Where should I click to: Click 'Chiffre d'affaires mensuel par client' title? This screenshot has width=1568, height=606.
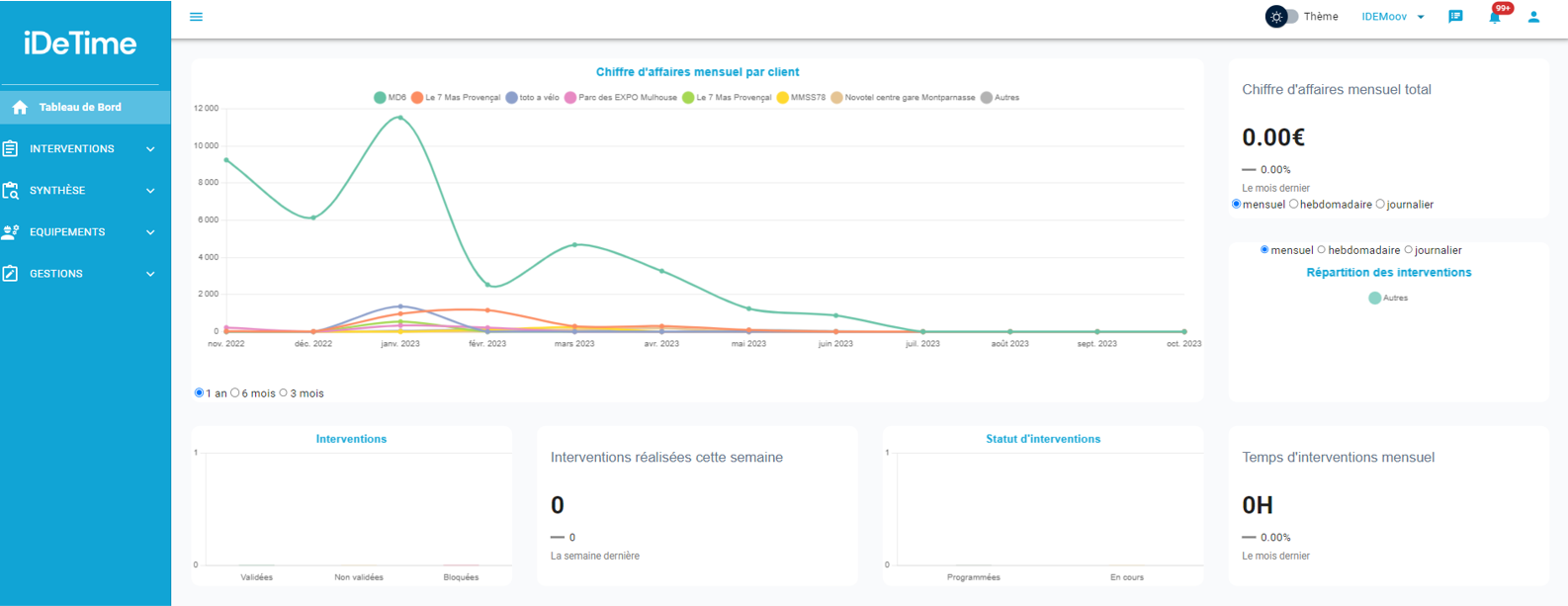pyautogui.click(x=697, y=72)
